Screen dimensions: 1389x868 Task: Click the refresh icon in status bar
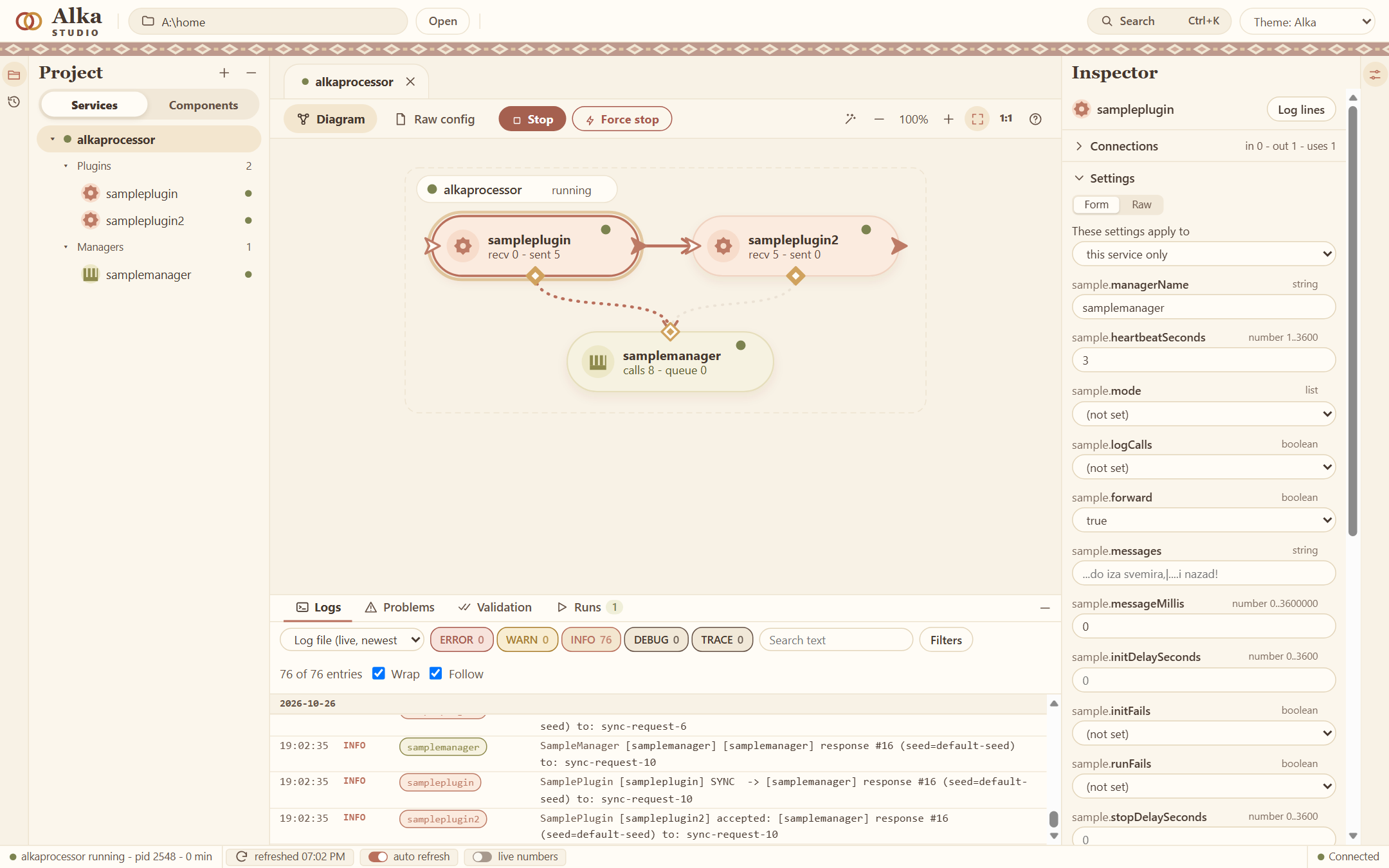[242, 856]
